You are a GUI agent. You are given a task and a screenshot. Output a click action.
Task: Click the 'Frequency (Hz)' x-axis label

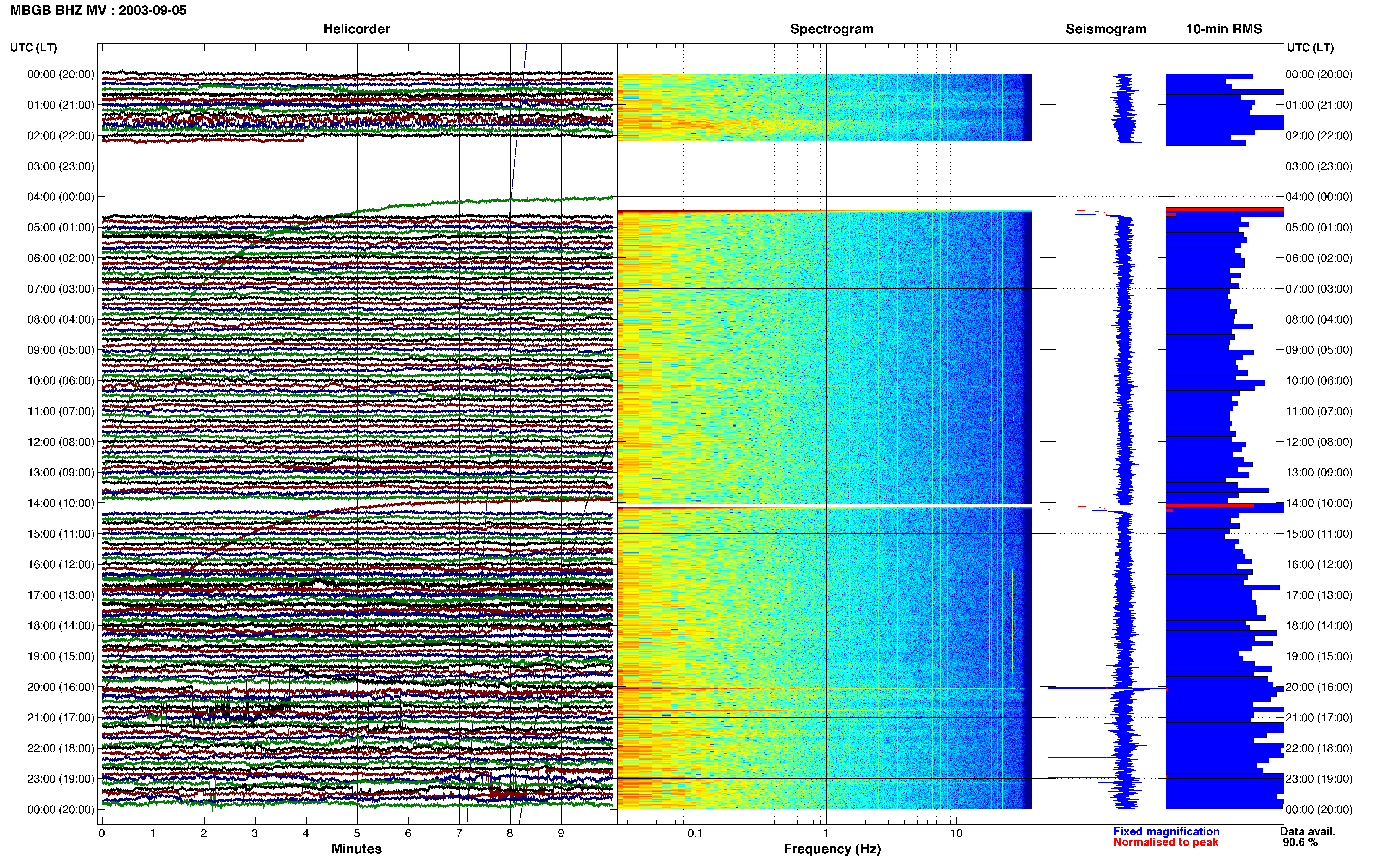click(832, 849)
